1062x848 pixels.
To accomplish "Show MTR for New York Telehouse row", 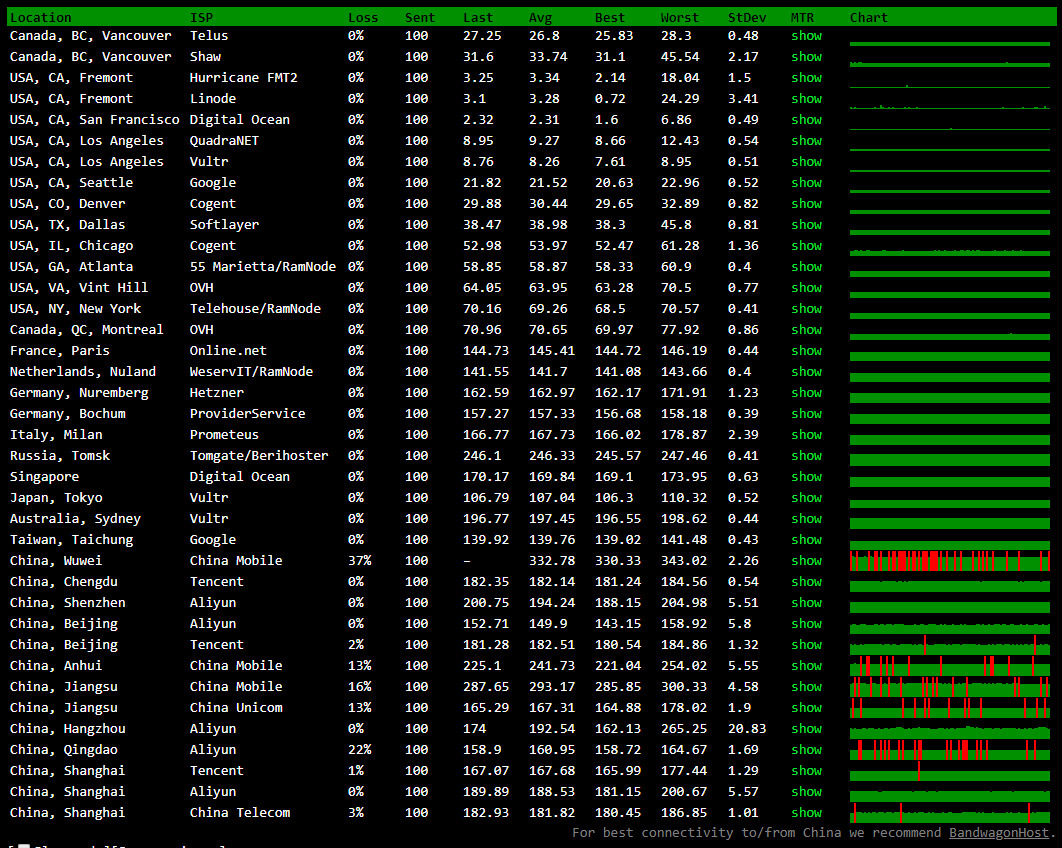I will coord(806,309).
